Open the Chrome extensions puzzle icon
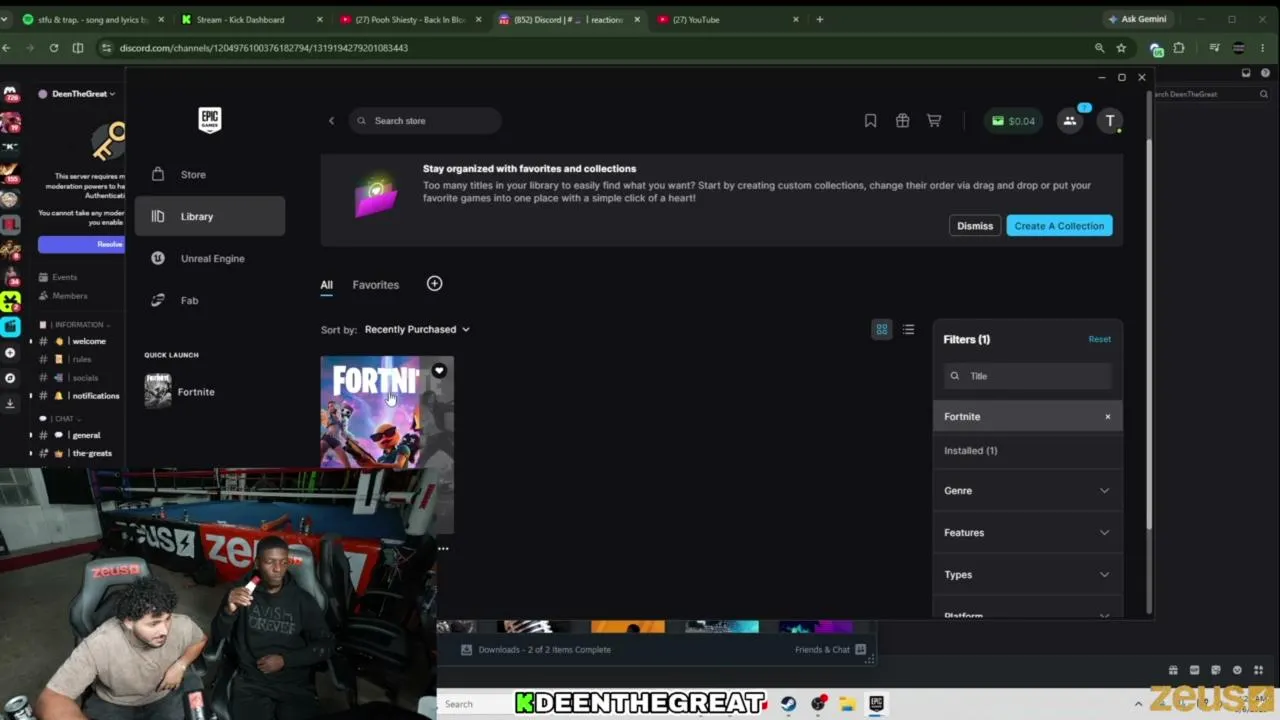This screenshot has width=1280, height=720. (x=1179, y=48)
